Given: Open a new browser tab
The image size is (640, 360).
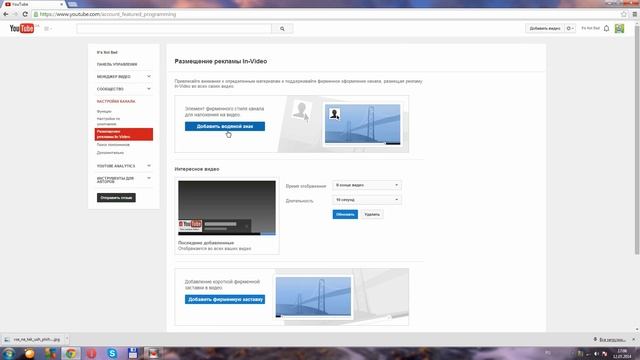Looking at the screenshot, I should [x=72, y=4].
